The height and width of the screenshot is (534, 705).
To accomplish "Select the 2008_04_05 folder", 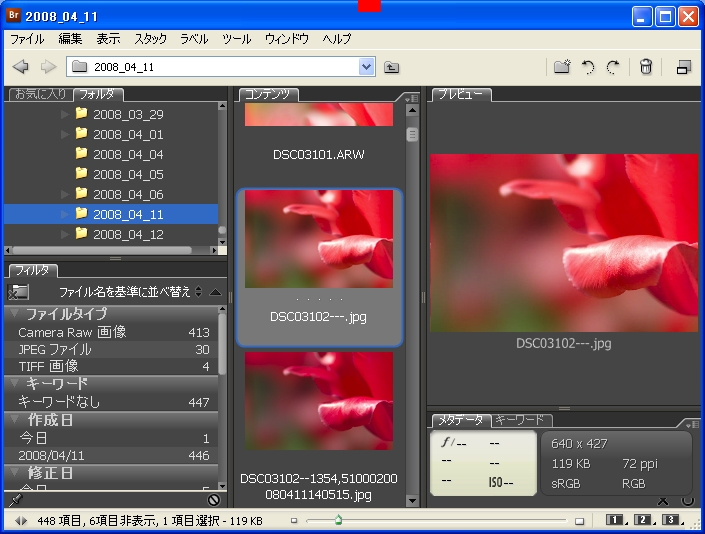I will (128, 174).
